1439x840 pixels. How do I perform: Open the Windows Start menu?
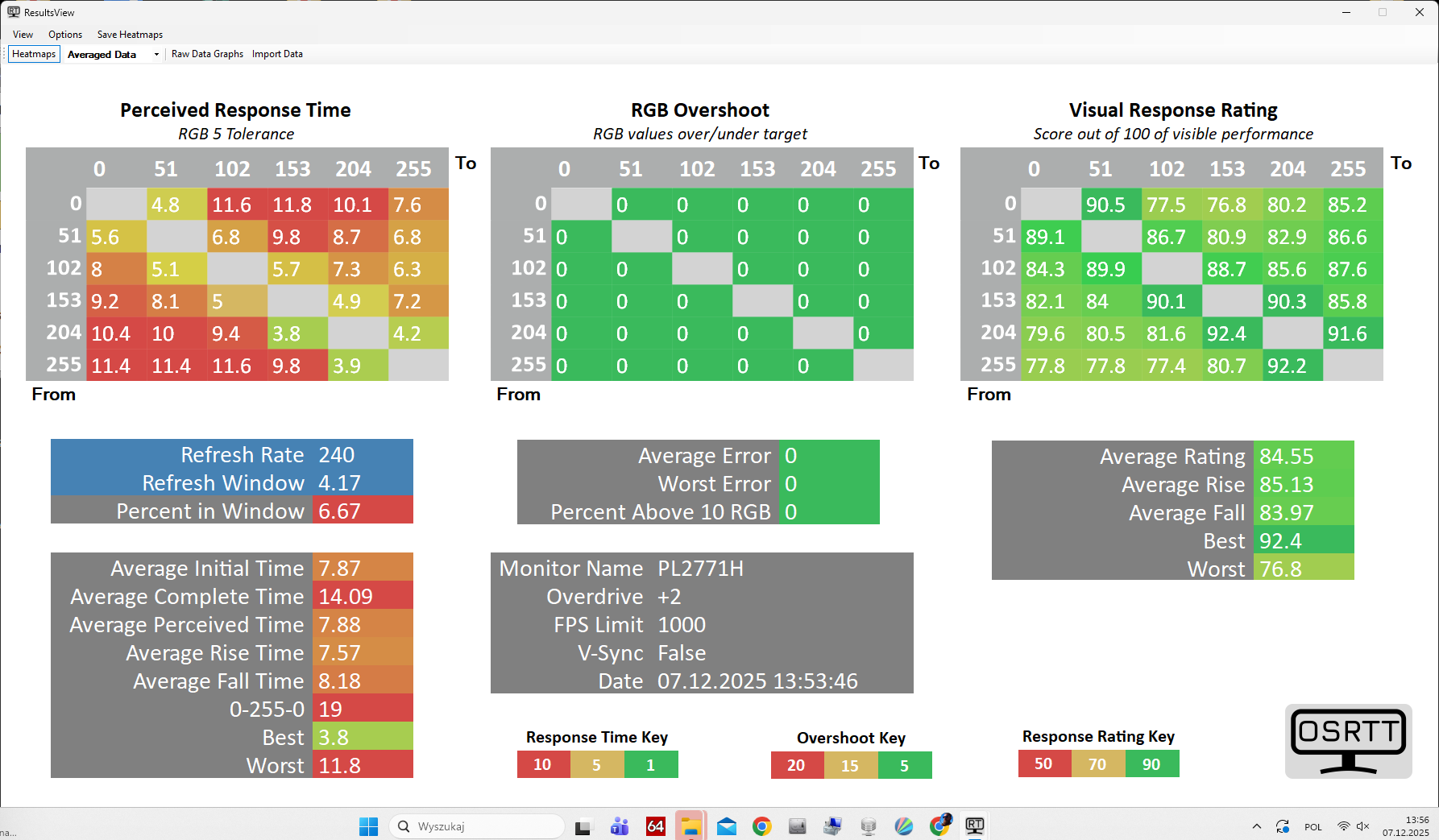[x=368, y=826]
